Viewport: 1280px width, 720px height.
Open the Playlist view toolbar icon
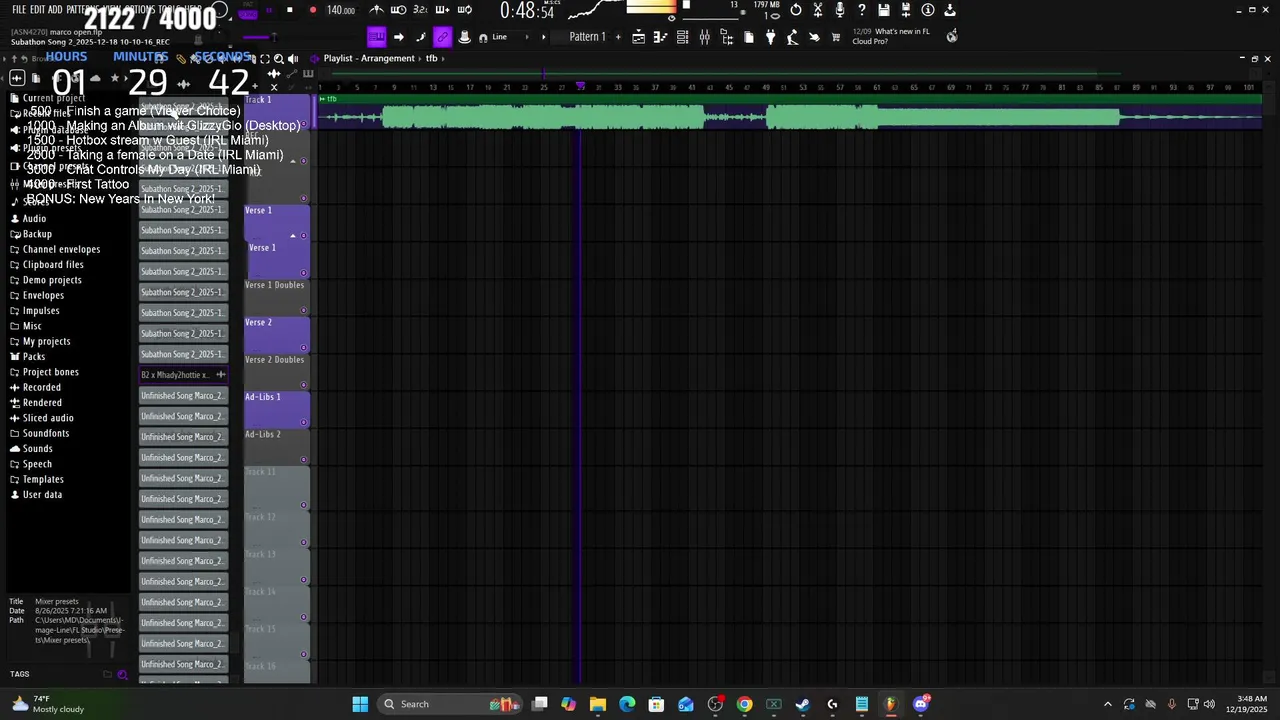(x=638, y=37)
